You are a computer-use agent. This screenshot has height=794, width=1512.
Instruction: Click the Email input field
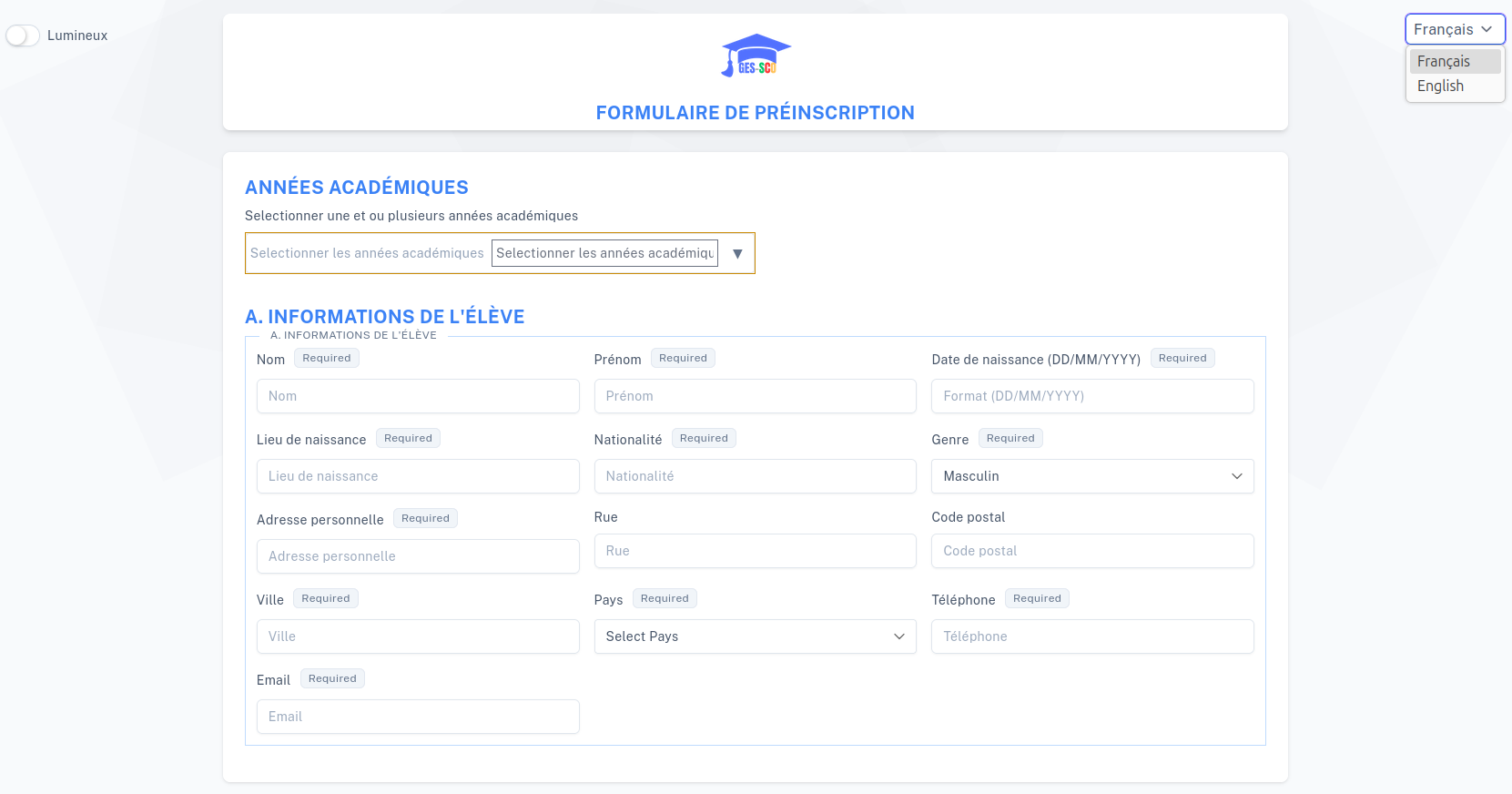[418, 717]
